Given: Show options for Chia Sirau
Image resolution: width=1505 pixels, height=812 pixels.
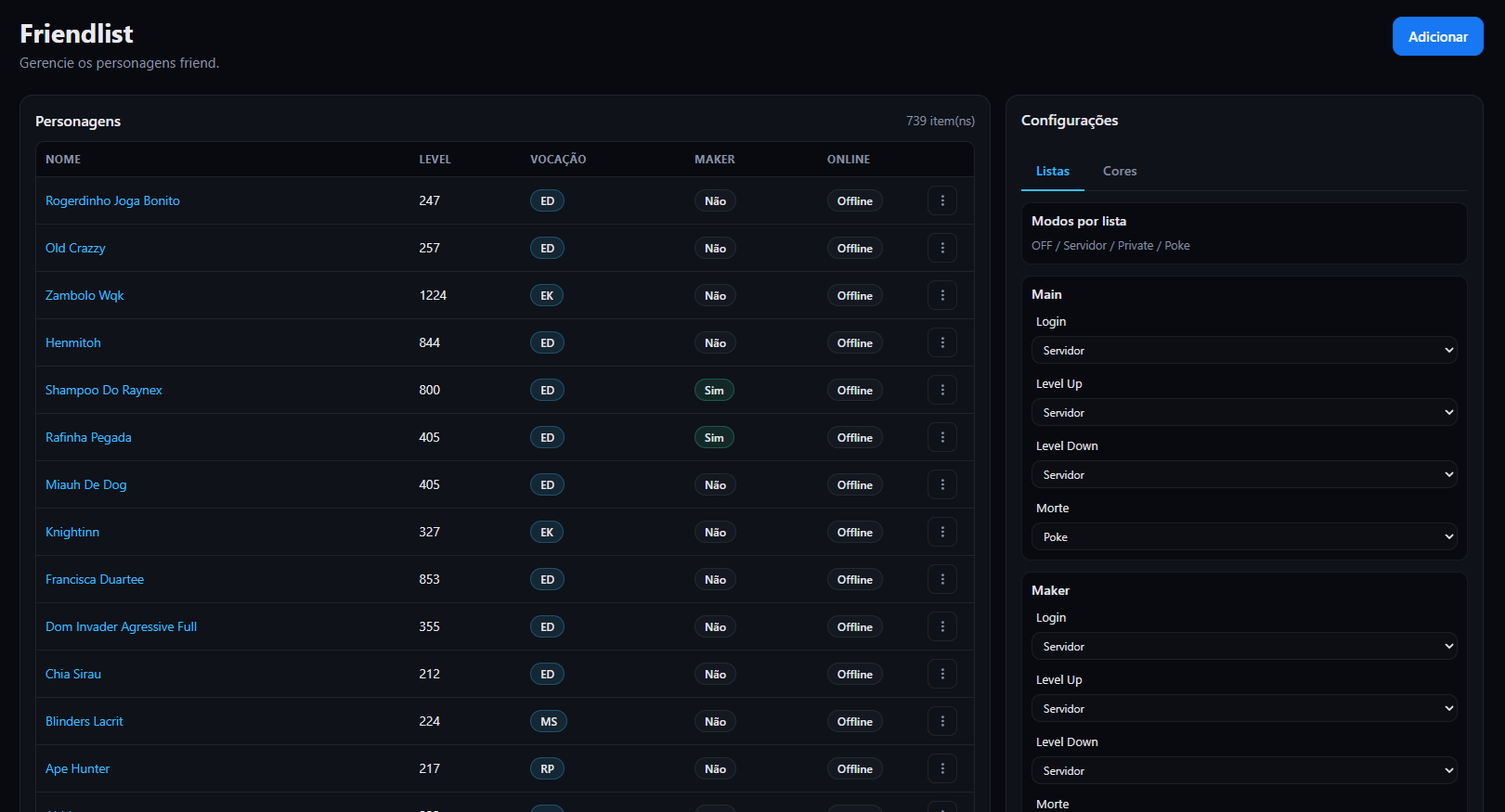Looking at the screenshot, I should [942, 674].
